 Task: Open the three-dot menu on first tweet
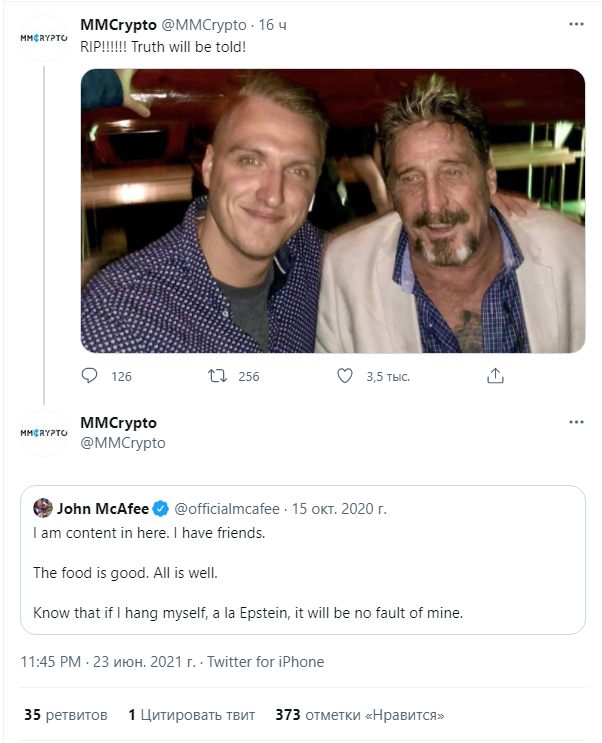[576, 24]
